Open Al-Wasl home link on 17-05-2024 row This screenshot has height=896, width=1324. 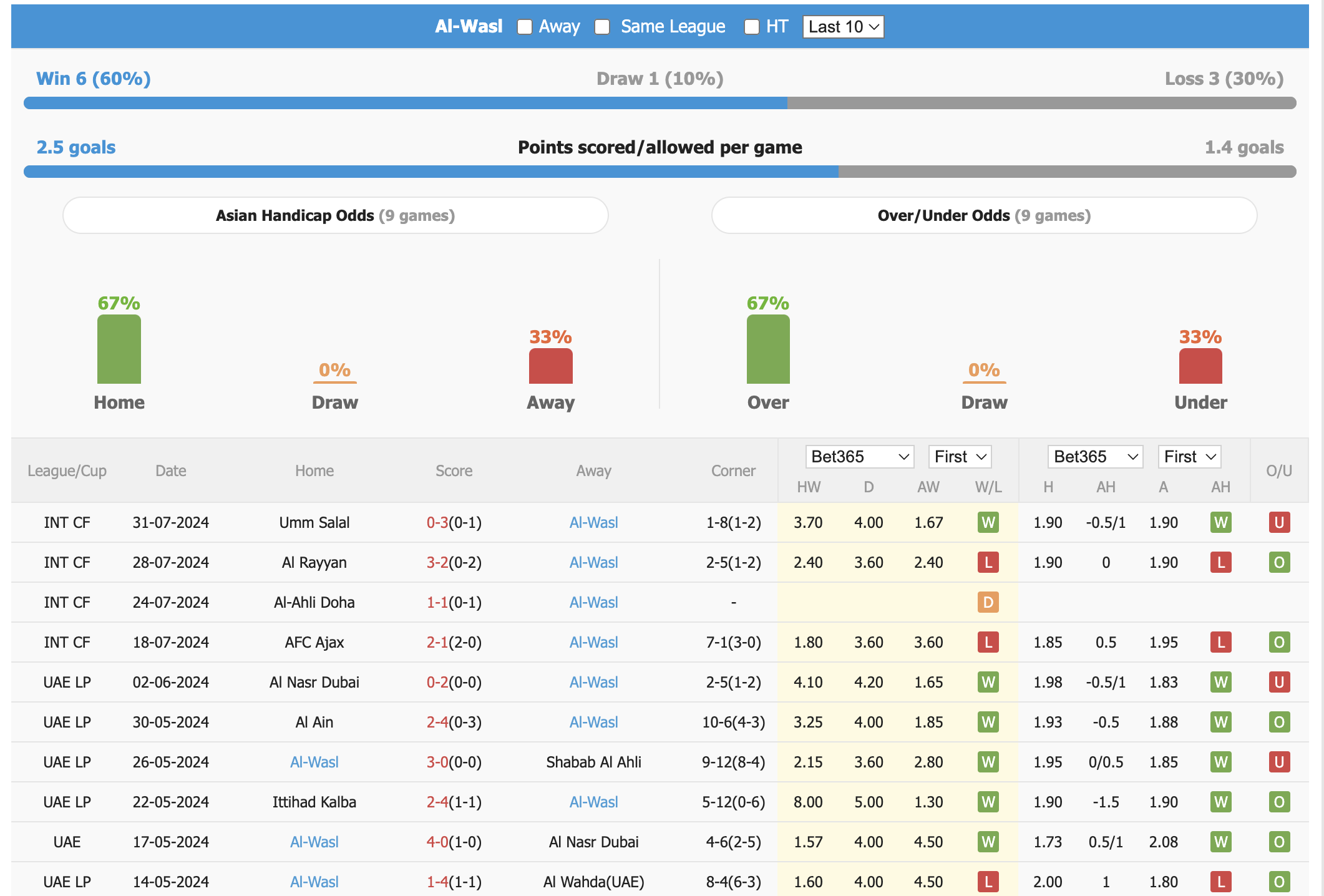[314, 842]
